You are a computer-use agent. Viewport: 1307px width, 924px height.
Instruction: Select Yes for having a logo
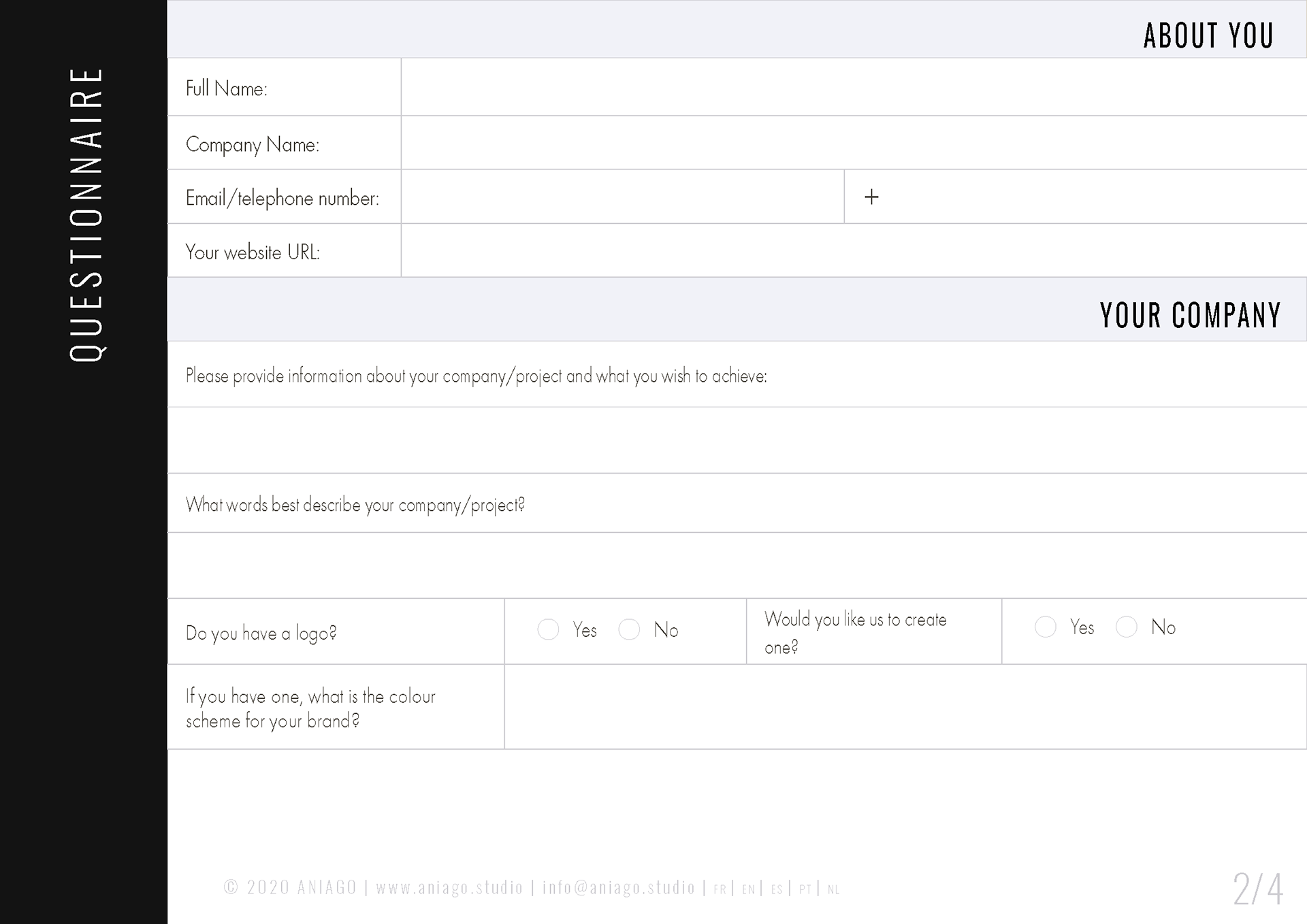548,629
